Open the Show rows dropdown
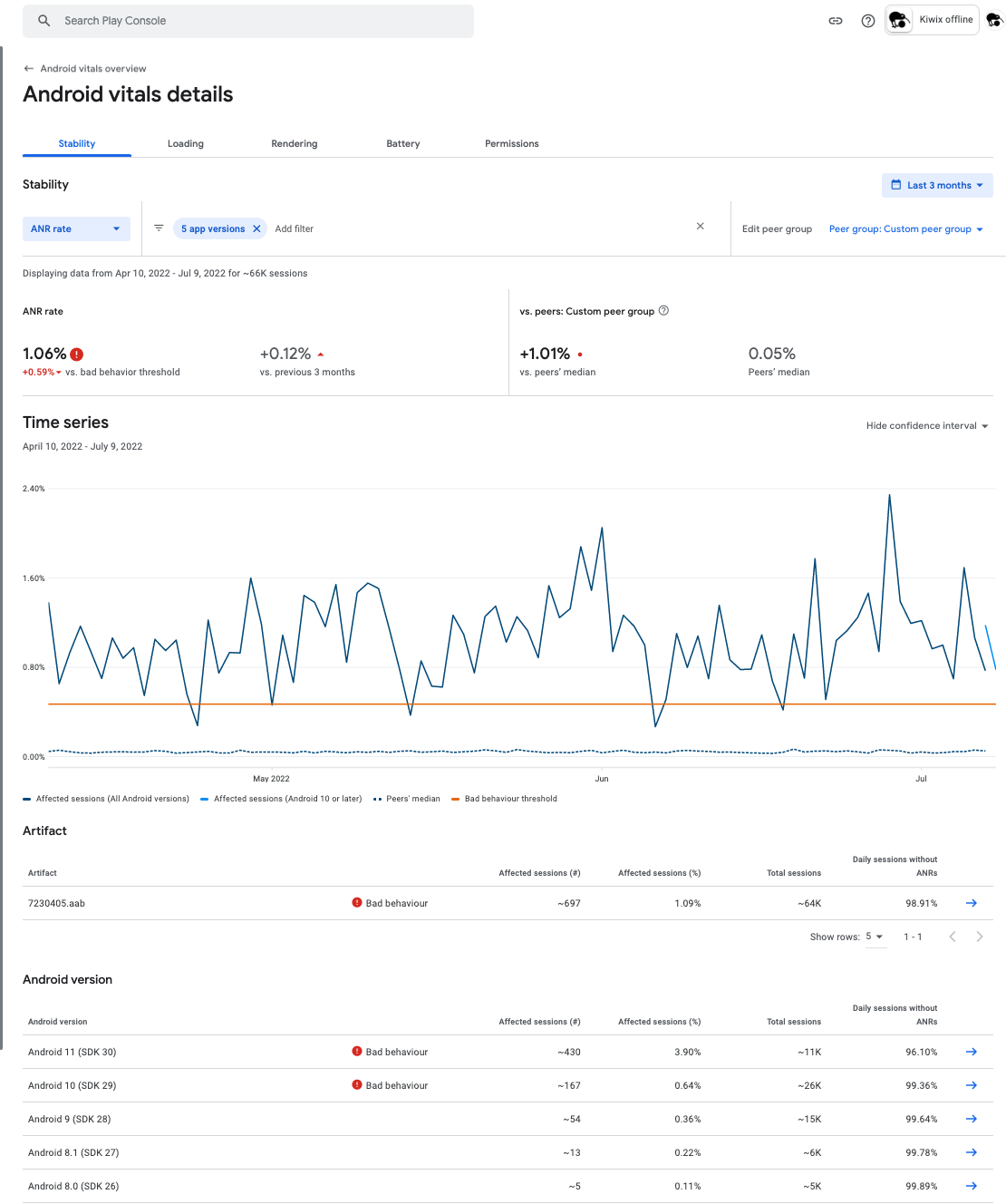1006x1204 pixels. pyautogui.click(x=873, y=937)
